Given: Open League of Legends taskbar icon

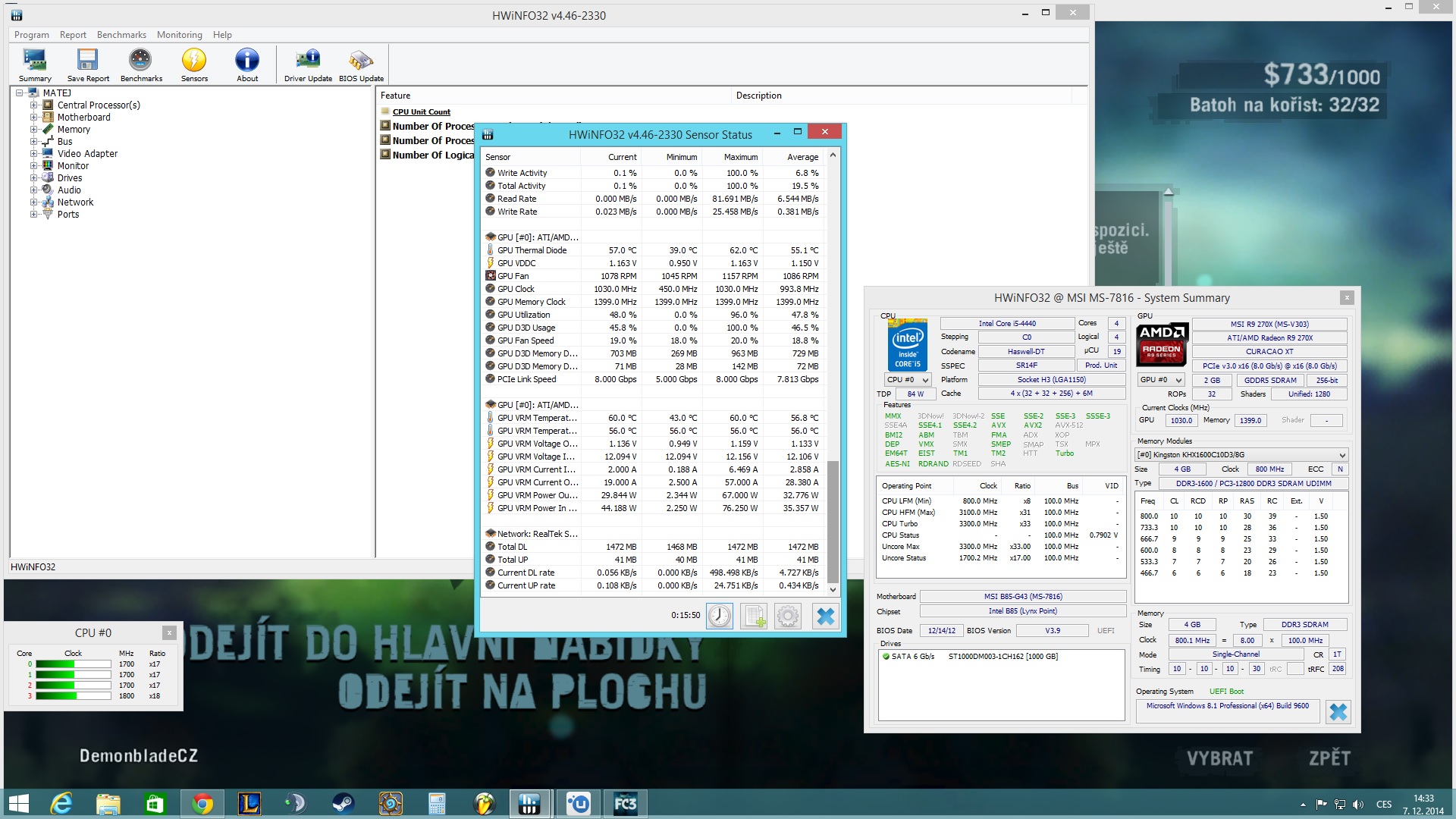Looking at the screenshot, I should click(x=249, y=804).
